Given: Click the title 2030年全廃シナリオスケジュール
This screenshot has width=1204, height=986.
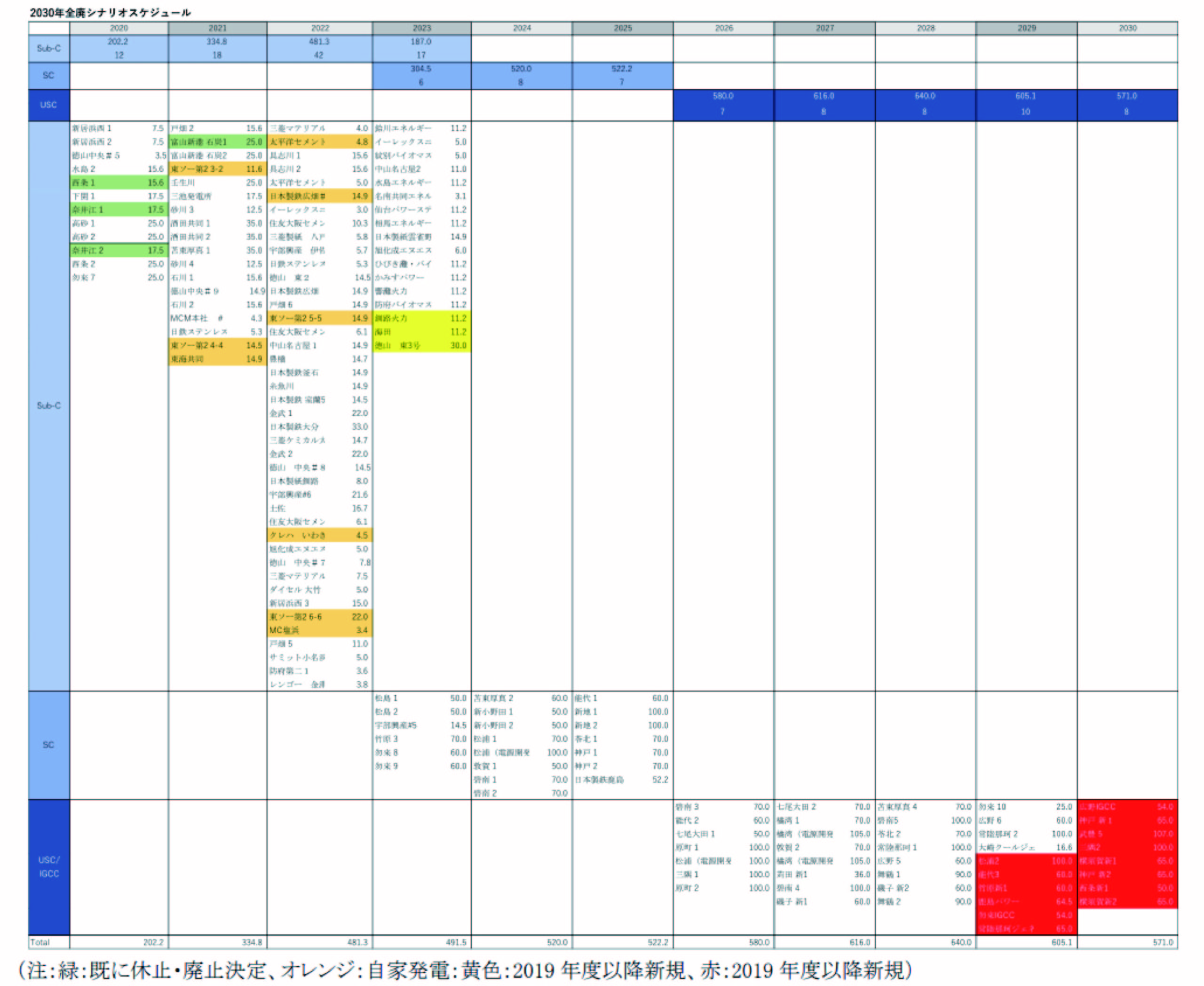Looking at the screenshot, I should click(x=110, y=12).
